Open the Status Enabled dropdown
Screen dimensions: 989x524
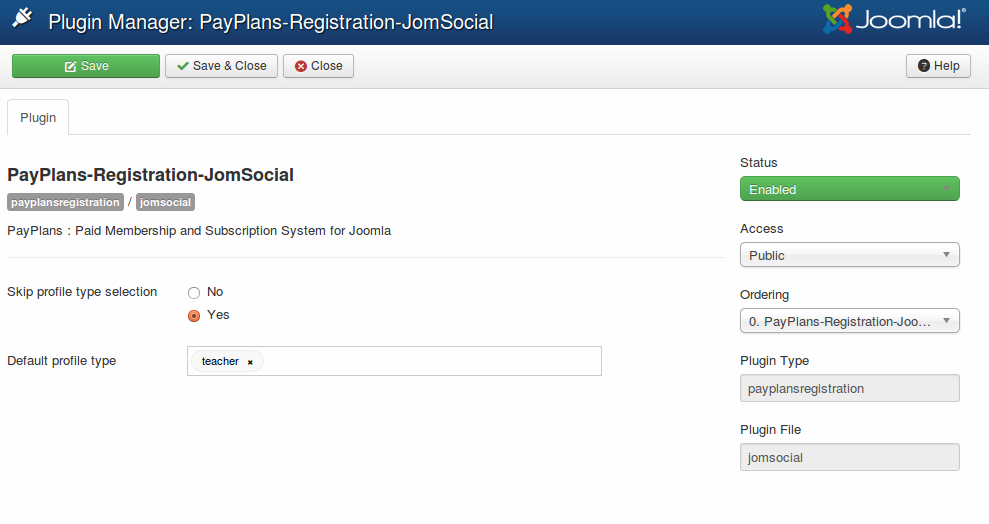(850, 189)
